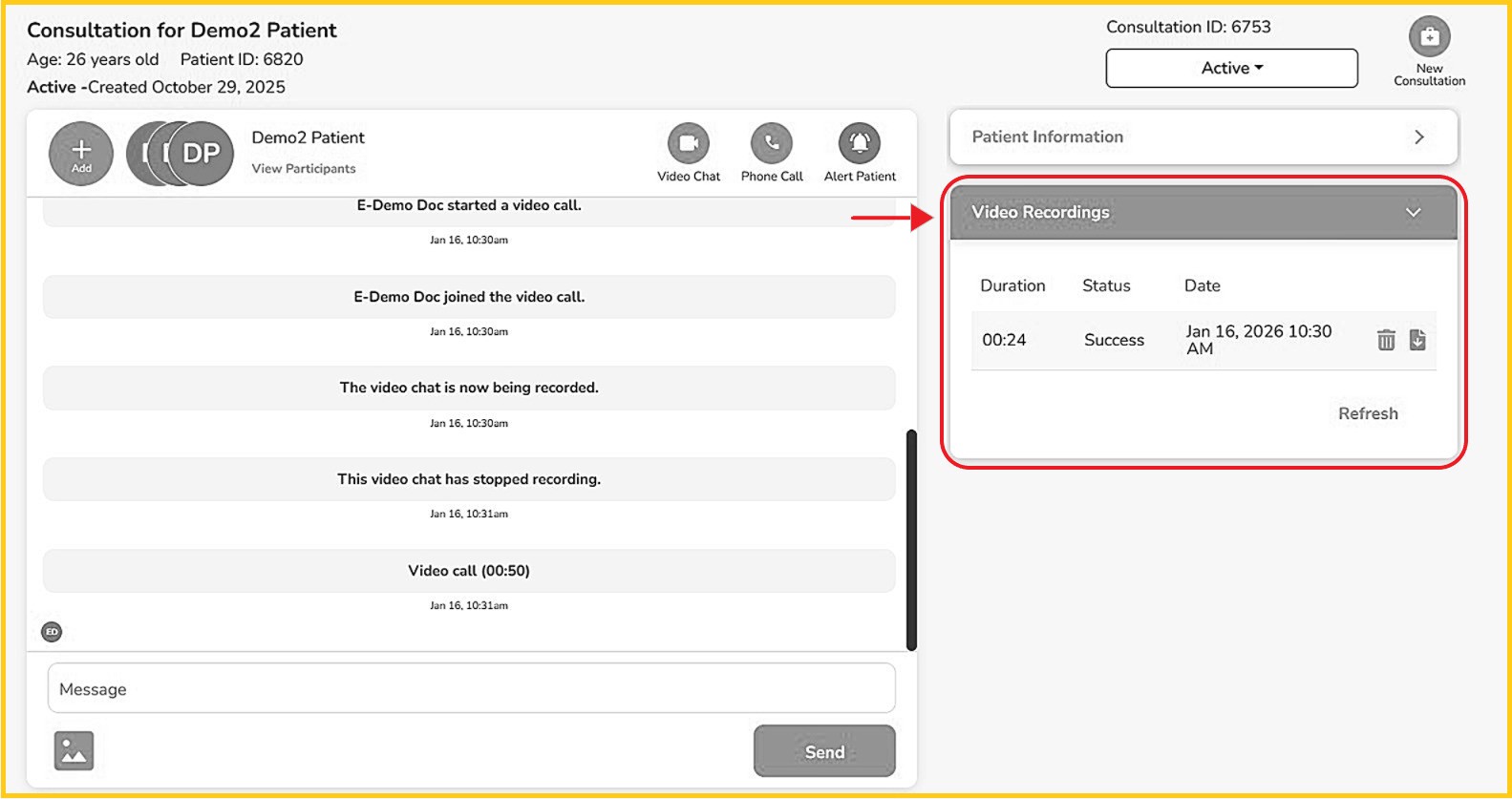Start a Phone Call
The width and height of the screenshot is (1512, 799).
coord(771,144)
